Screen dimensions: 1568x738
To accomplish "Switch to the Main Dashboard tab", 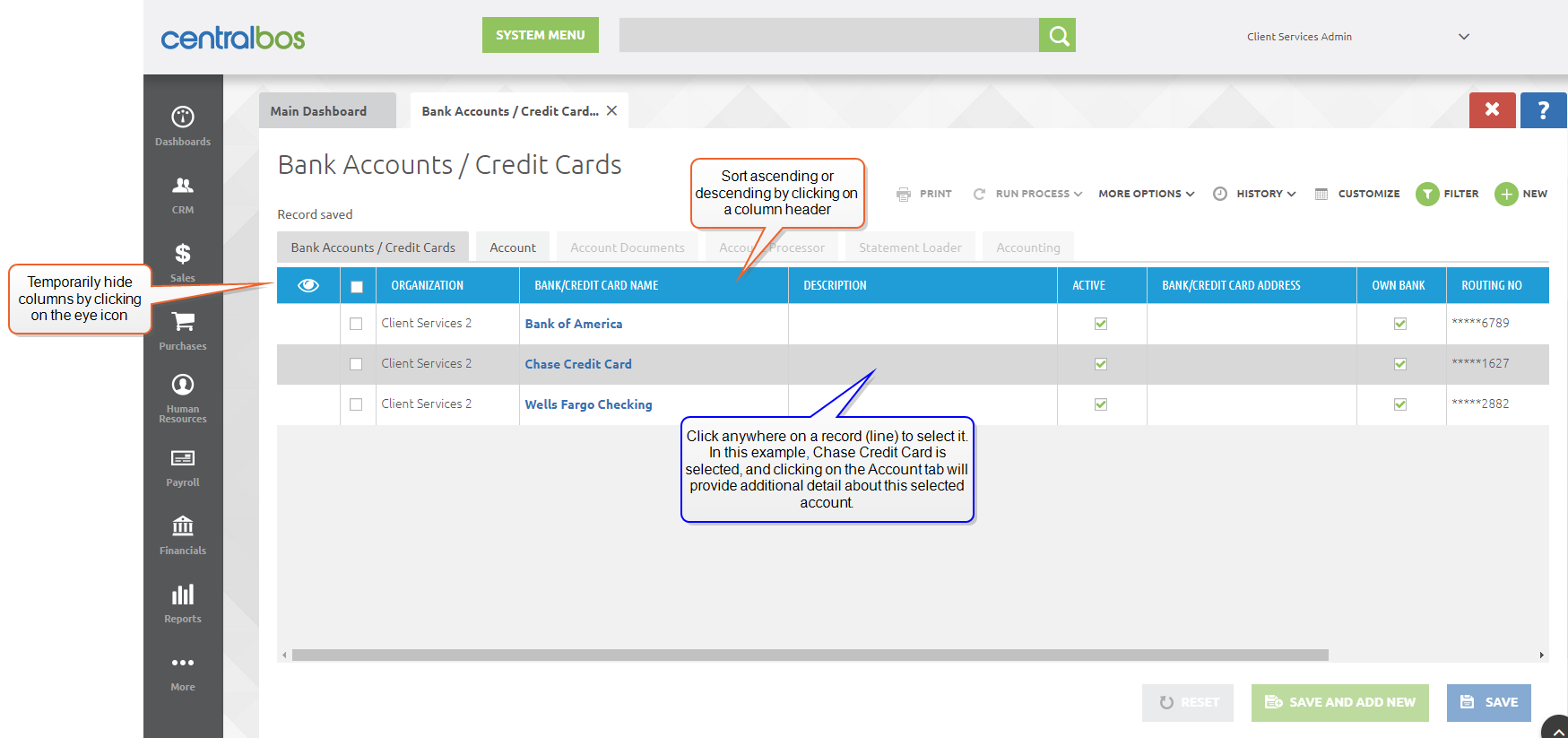I will tap(319, 111).
